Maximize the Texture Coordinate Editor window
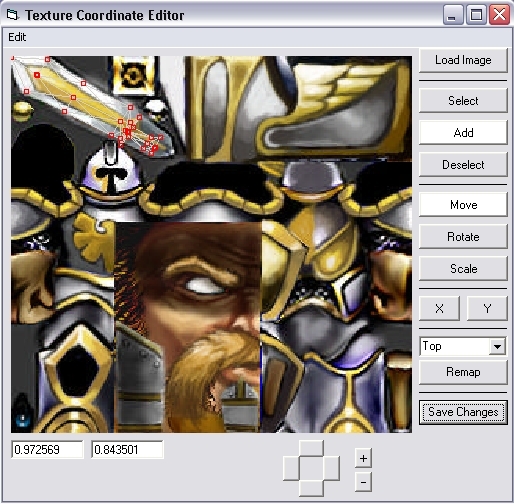This screenshot has height=504, width=514. 476,15
